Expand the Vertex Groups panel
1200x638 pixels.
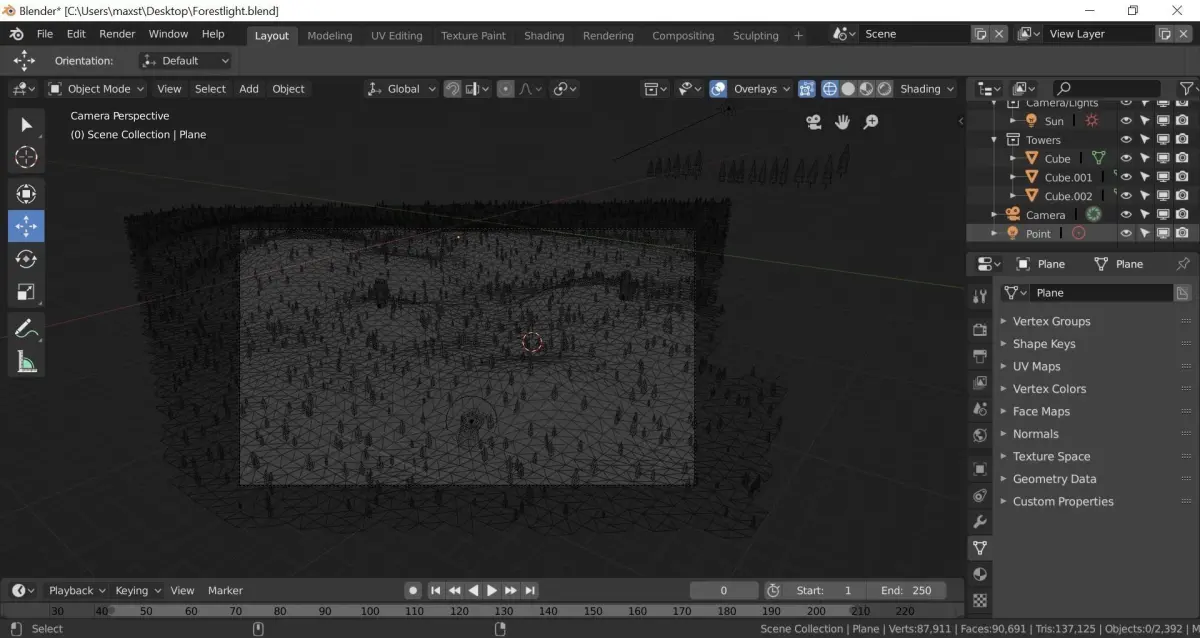1051,321
